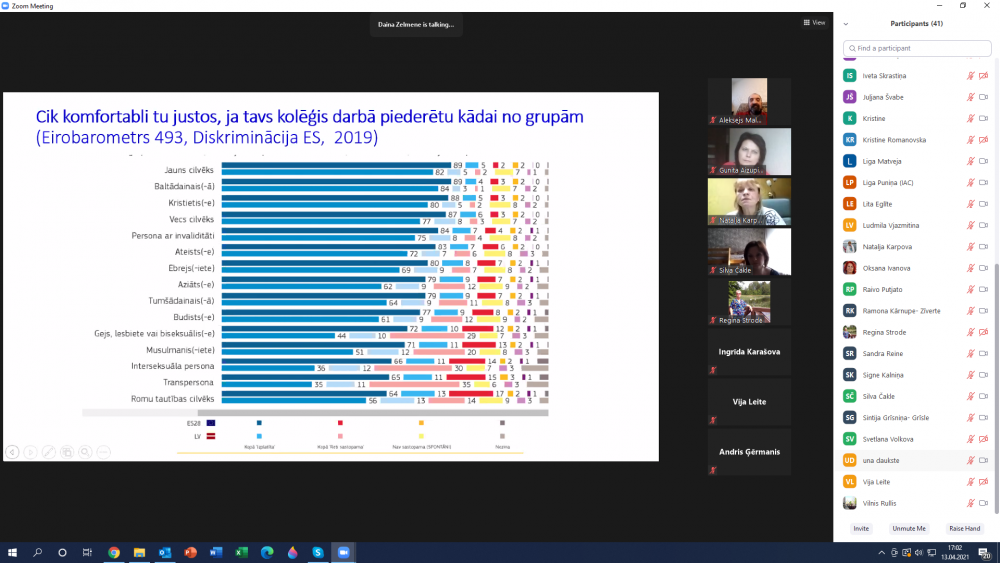Screen dimensions: 1000x563
Task: Click the see all slides icon
Action: [x=67, y=452]
